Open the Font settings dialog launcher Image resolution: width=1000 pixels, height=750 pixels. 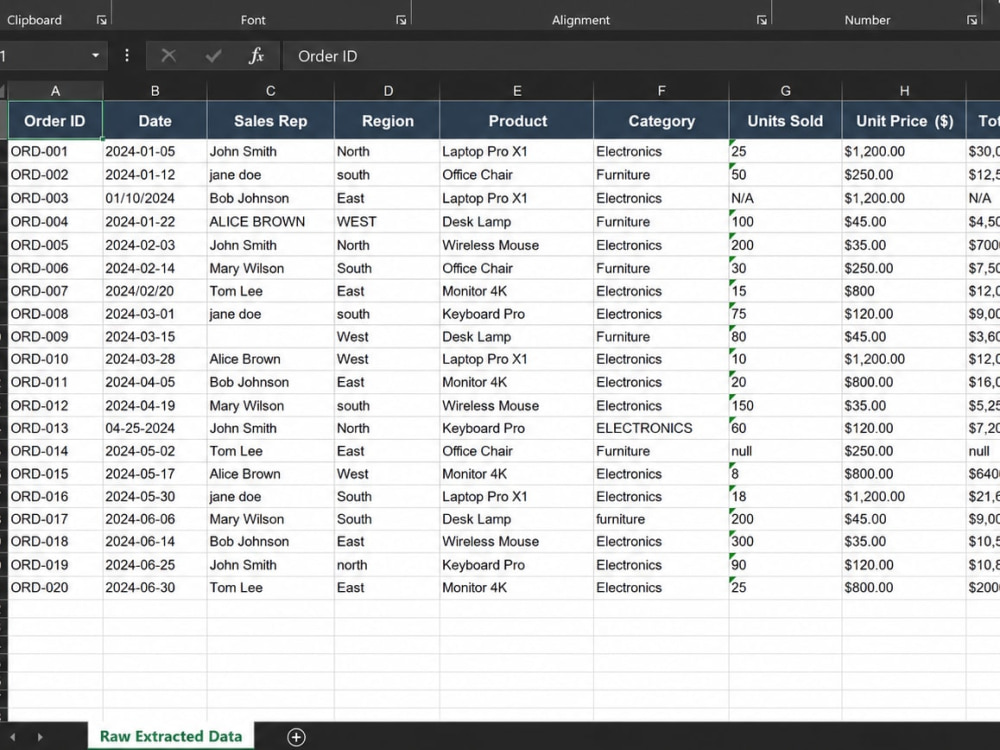coord(401,20)
